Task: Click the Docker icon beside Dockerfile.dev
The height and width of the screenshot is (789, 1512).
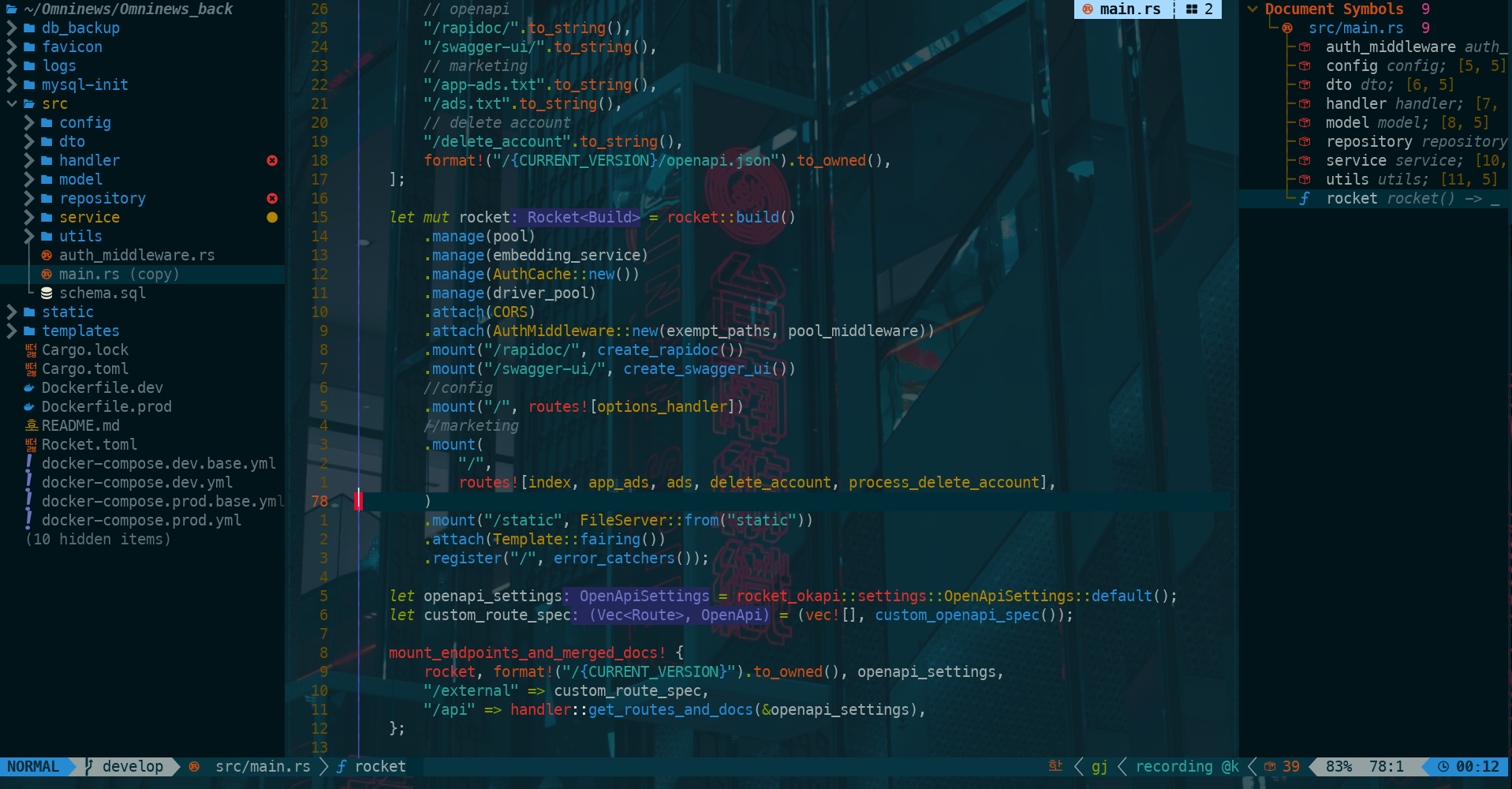Action: tap(29, 388)
